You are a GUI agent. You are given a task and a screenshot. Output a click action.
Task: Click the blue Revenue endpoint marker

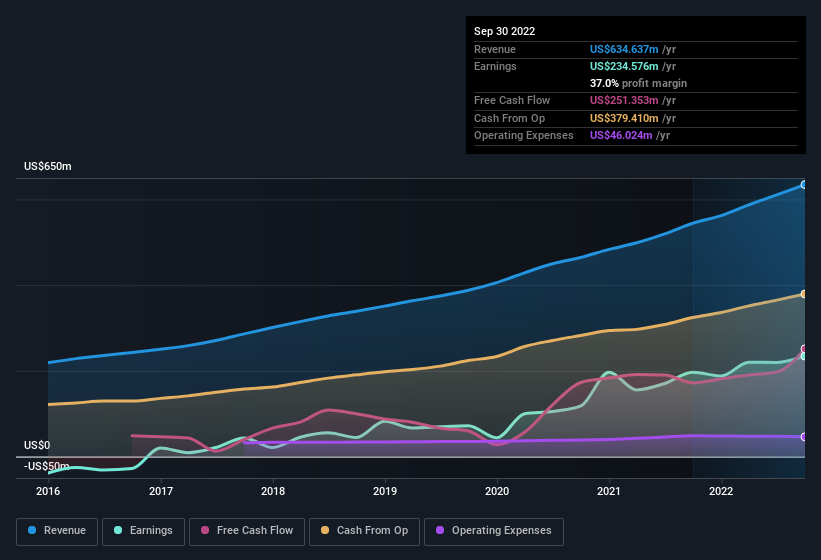[804, 185]
